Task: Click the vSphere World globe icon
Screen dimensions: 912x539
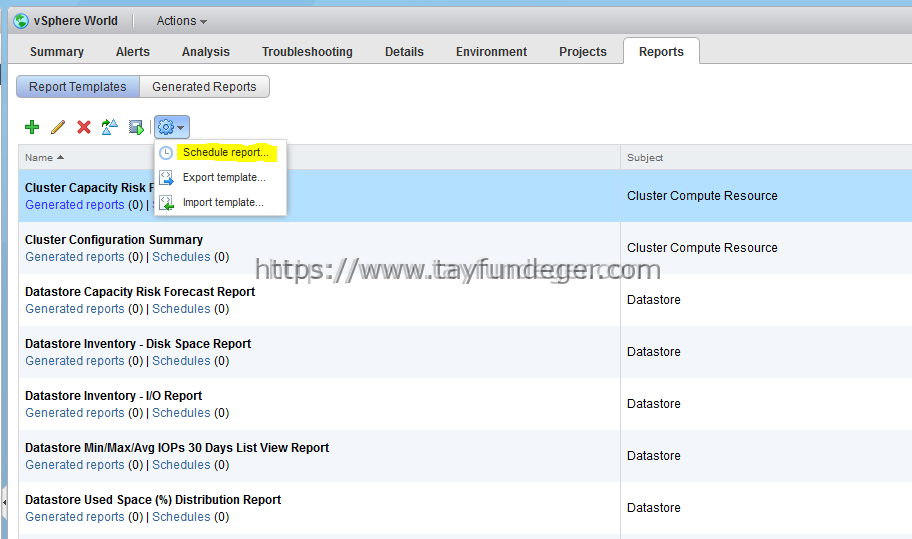Action: point(21,21)
